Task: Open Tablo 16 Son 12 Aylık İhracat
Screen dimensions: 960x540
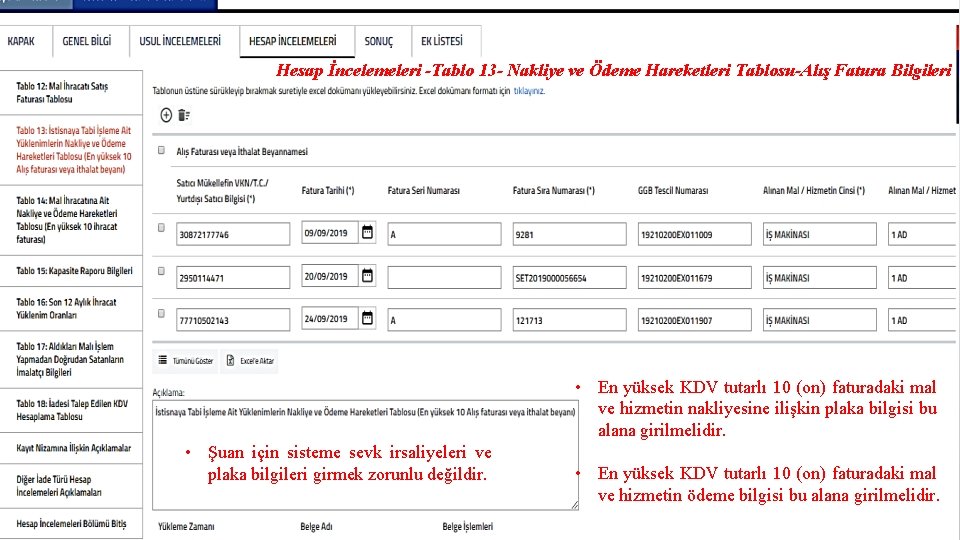Action: point(71,309)
